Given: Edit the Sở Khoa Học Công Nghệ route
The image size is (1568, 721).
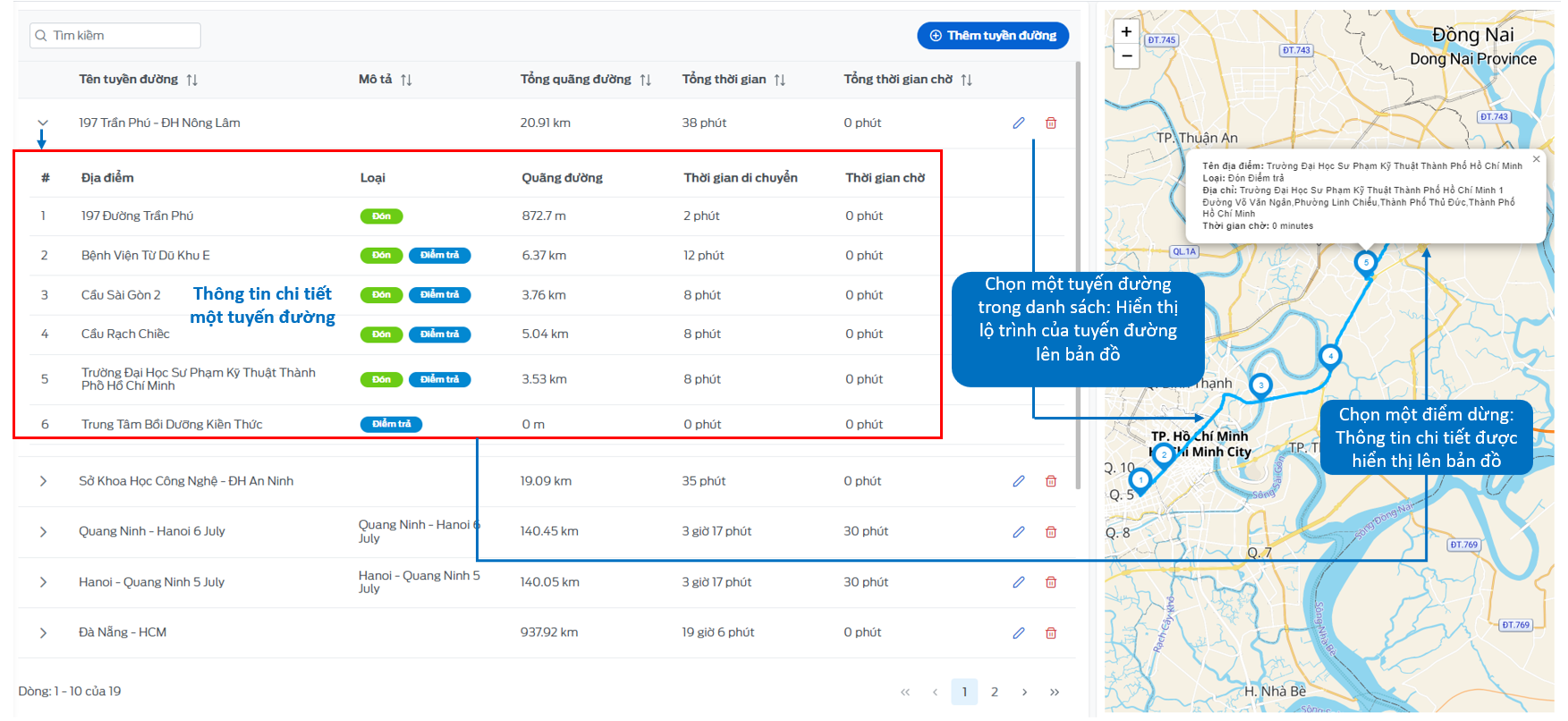Looking at the screenshot, I should pos(1019,481).
